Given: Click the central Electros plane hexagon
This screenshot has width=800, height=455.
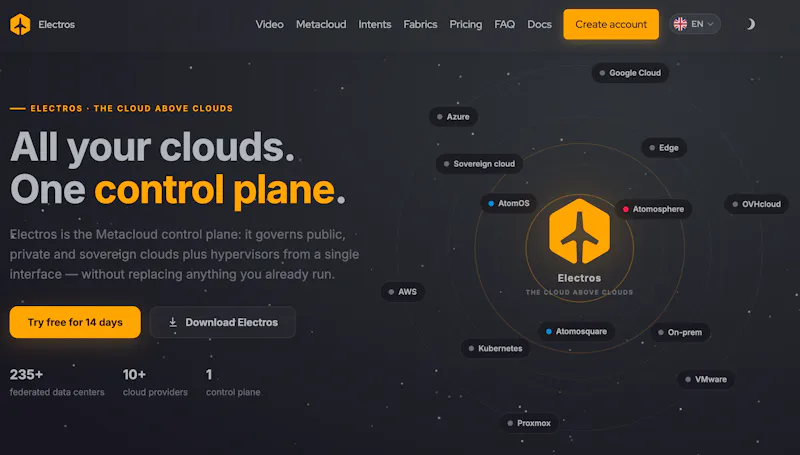Looking at the screenshot, I should click(579, 232).
